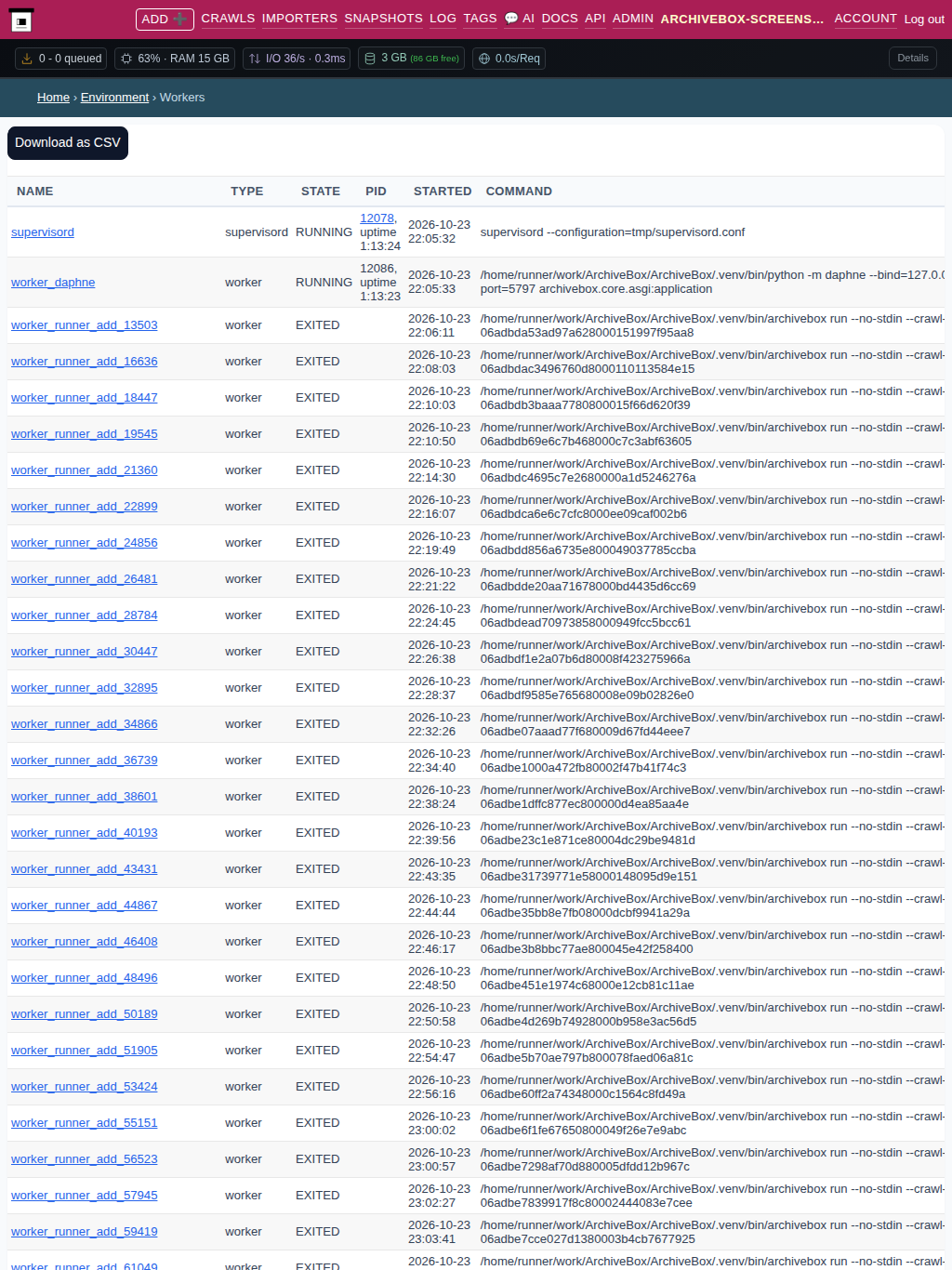Select worker_runner_add_34866 link
952x1270 pixels.
(85, 724)
